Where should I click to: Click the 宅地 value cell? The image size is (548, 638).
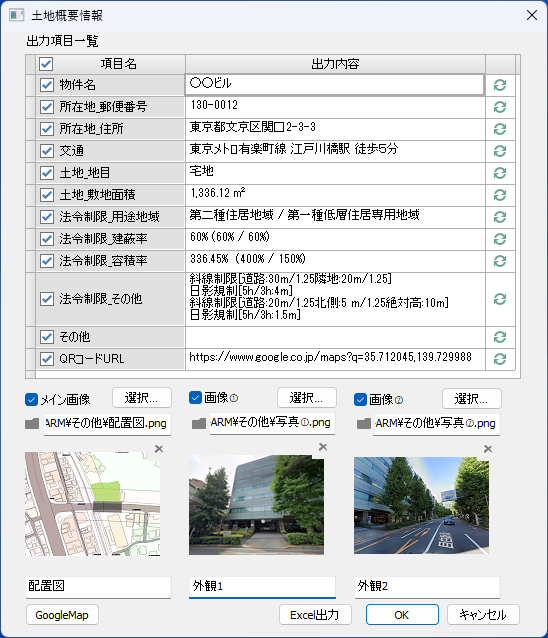pyautogui.click(x=335, y=173)
